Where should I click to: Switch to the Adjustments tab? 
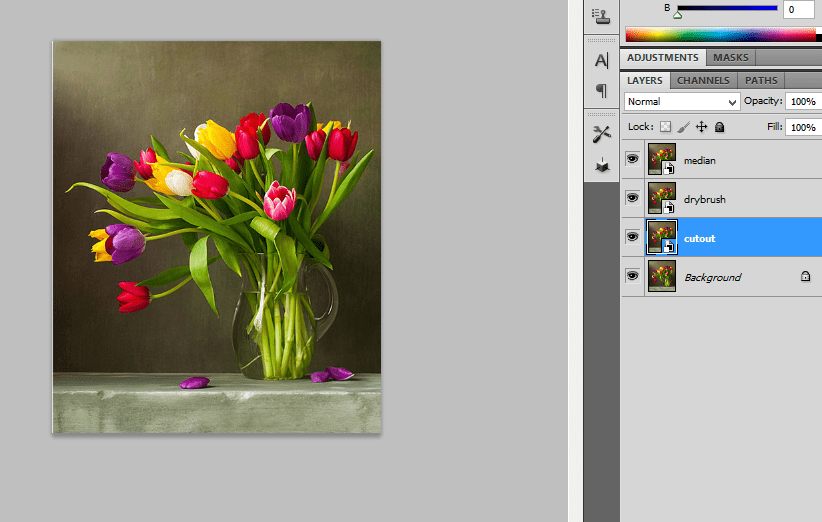tap(663, 58)
